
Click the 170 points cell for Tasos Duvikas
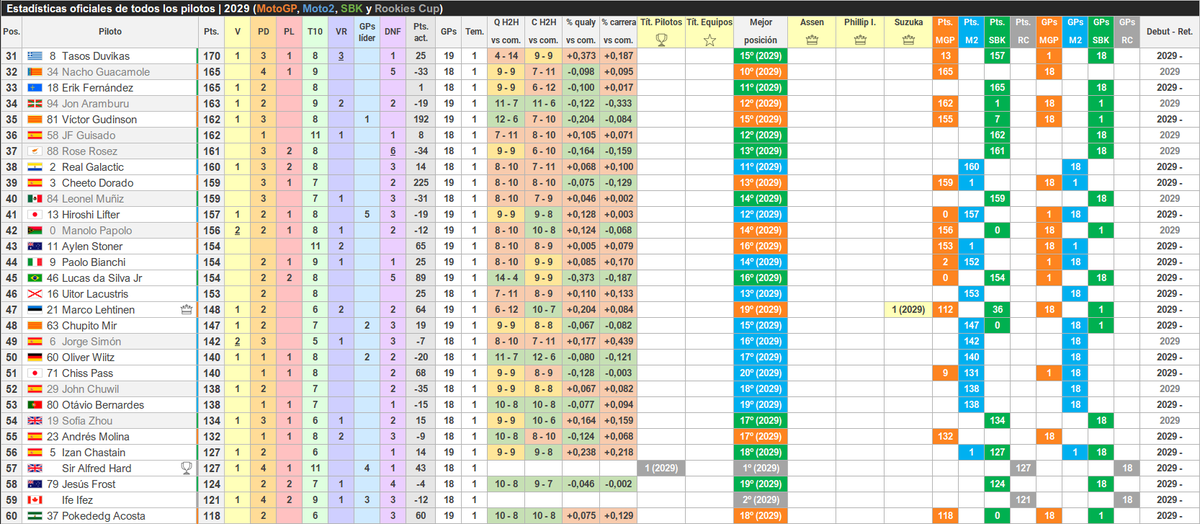coord(211,56)
